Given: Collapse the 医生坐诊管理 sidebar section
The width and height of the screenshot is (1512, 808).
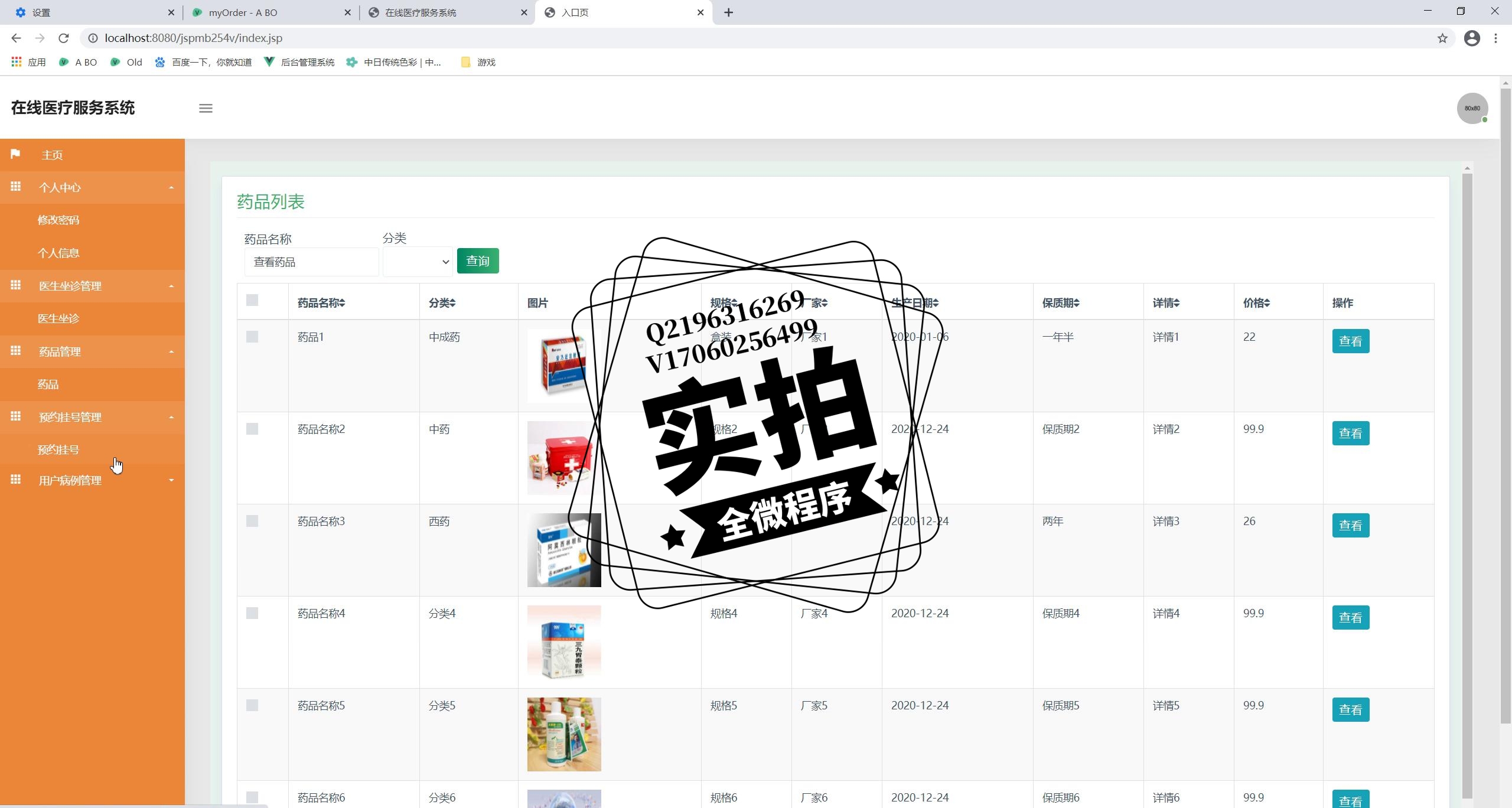Looking at the screenshot, I should (92, 286).
